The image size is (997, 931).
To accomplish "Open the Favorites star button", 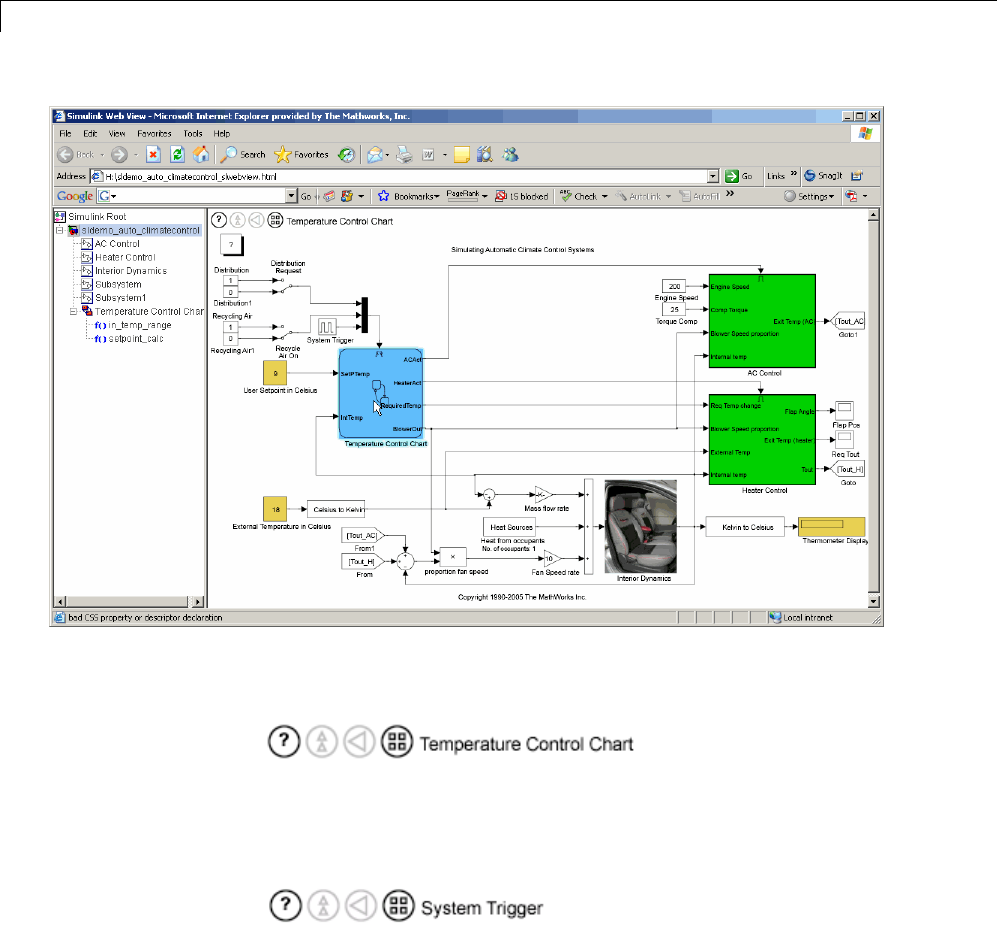I will (301, 155).
